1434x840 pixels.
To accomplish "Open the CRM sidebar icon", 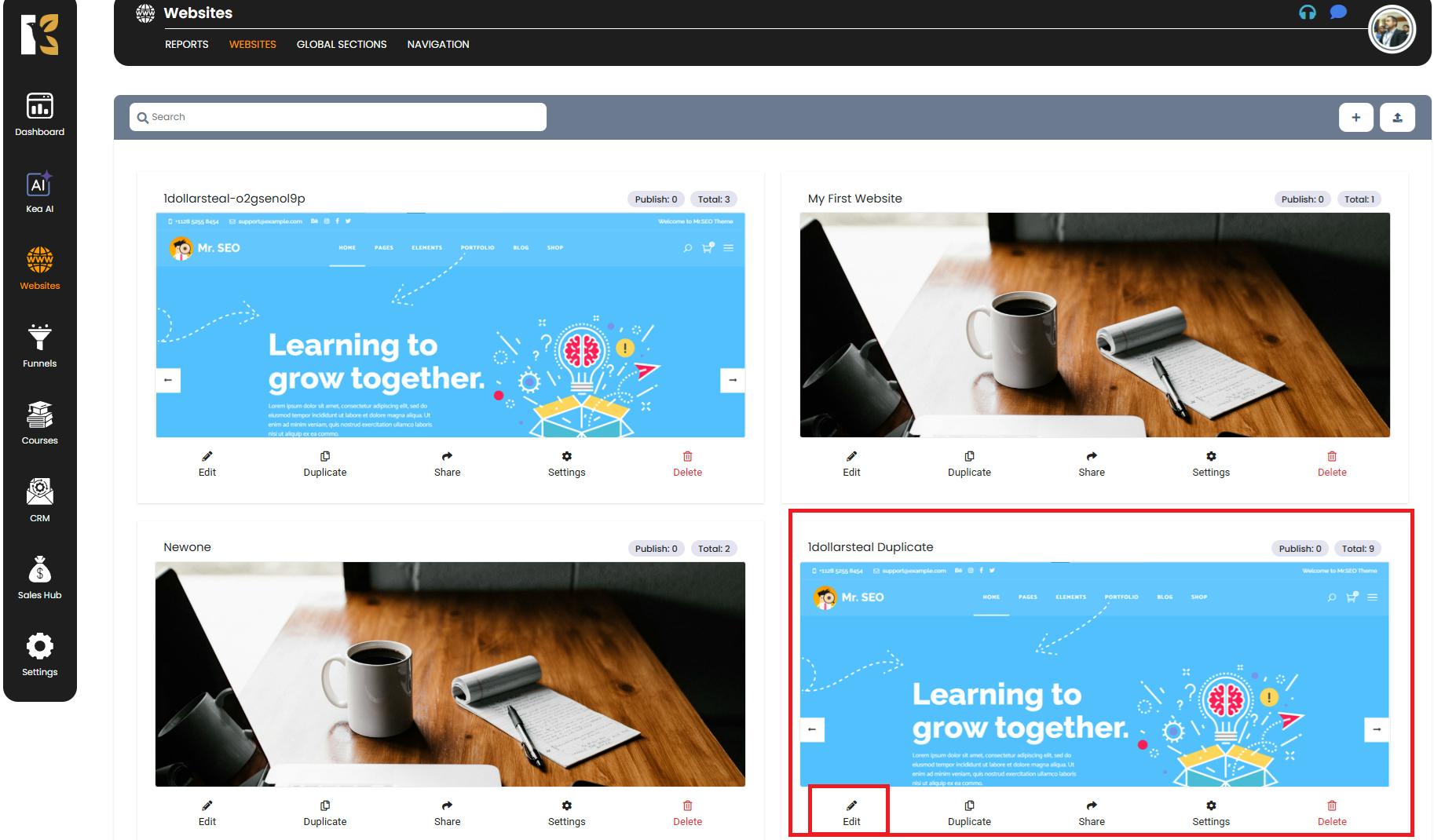I will point(39,500).
